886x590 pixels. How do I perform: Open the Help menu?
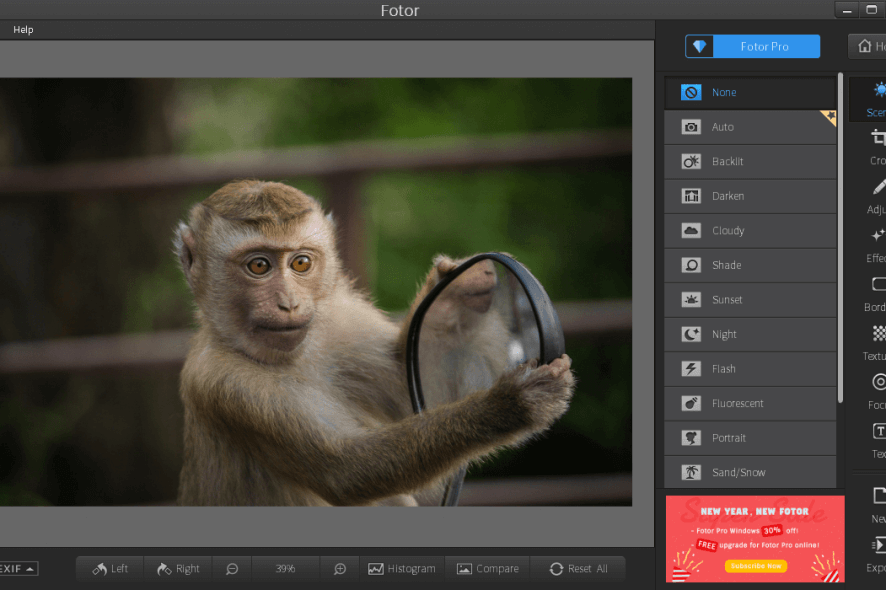click(x=23, y=29)
